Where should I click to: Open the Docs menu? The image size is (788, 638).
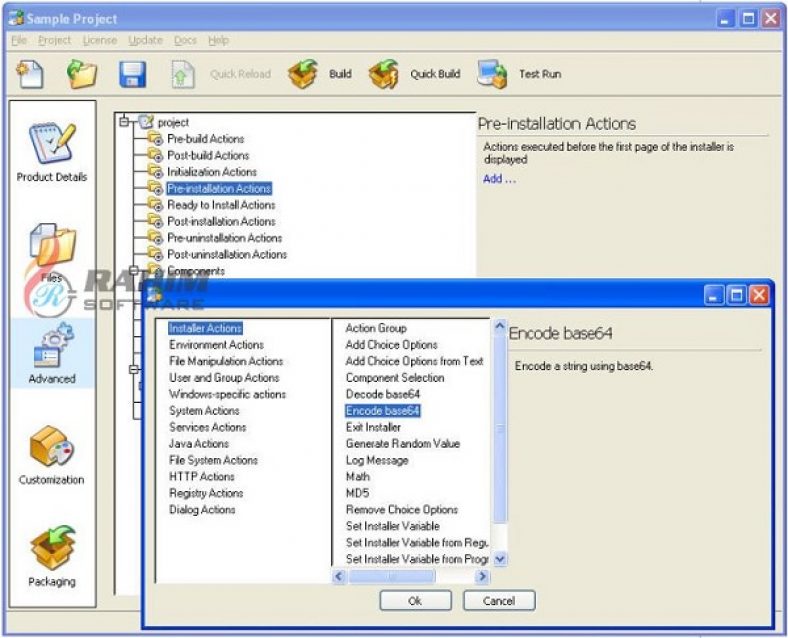(185, 40)
